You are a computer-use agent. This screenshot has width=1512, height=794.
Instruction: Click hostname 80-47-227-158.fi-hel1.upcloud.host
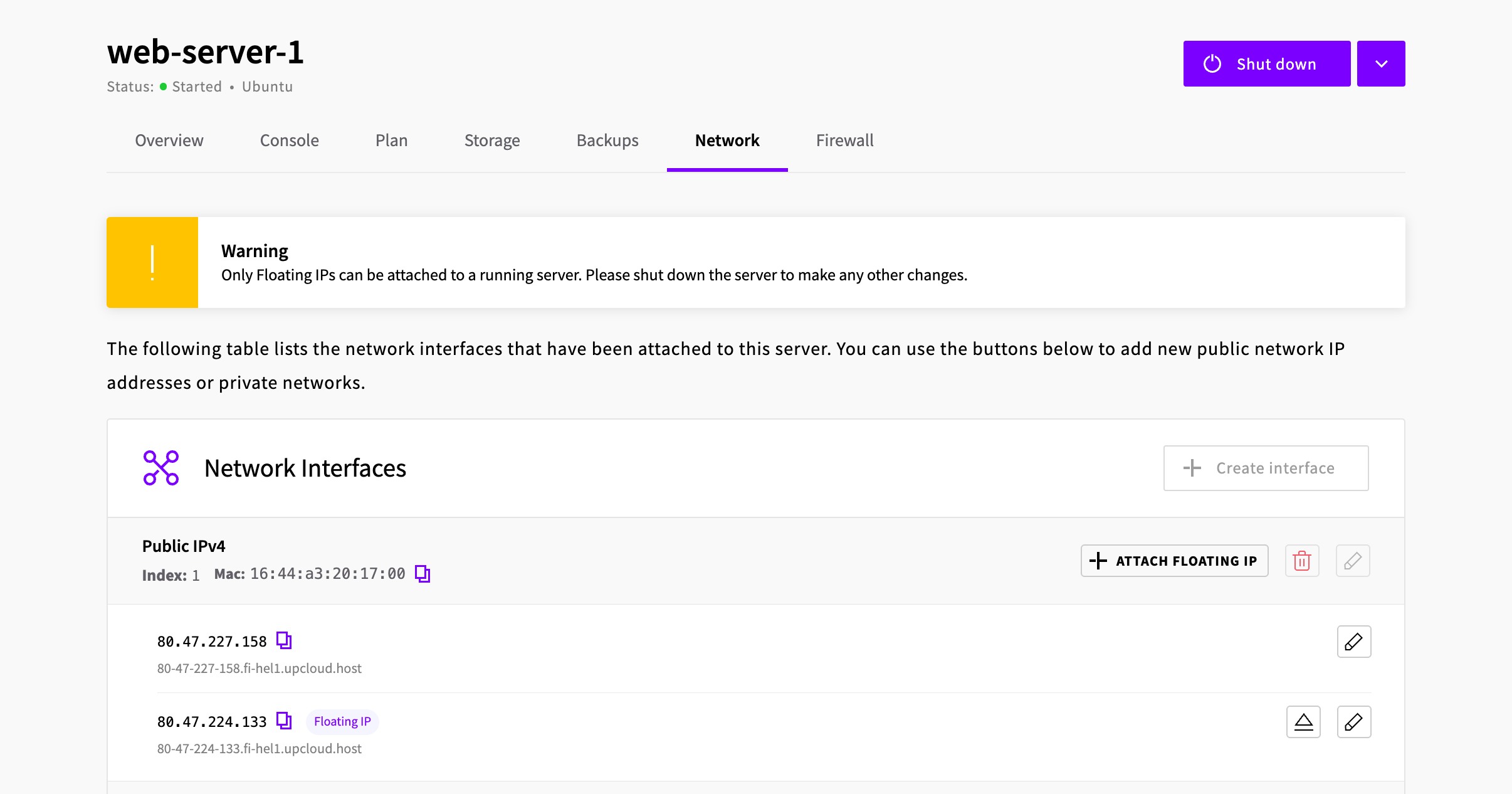point(259,669)
